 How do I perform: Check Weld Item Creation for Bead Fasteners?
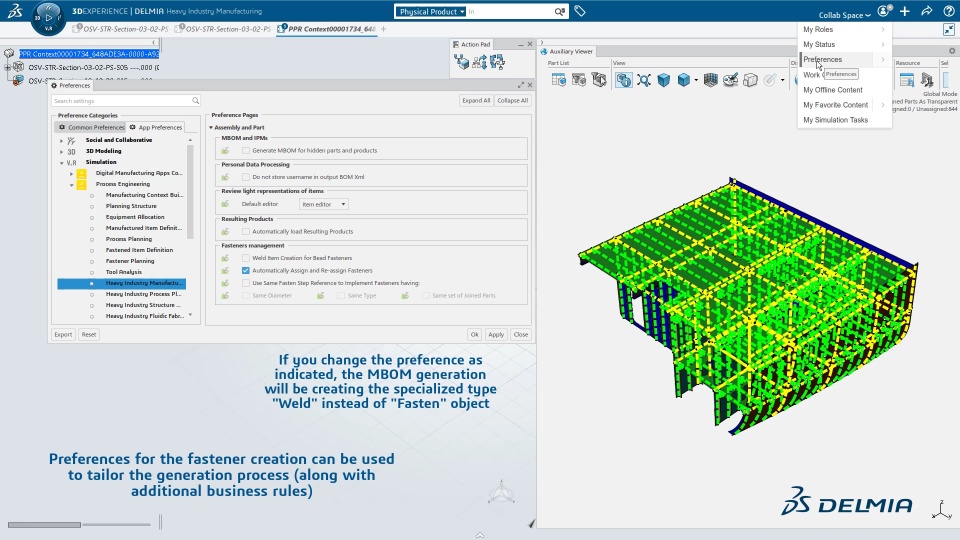pos(246,258)
